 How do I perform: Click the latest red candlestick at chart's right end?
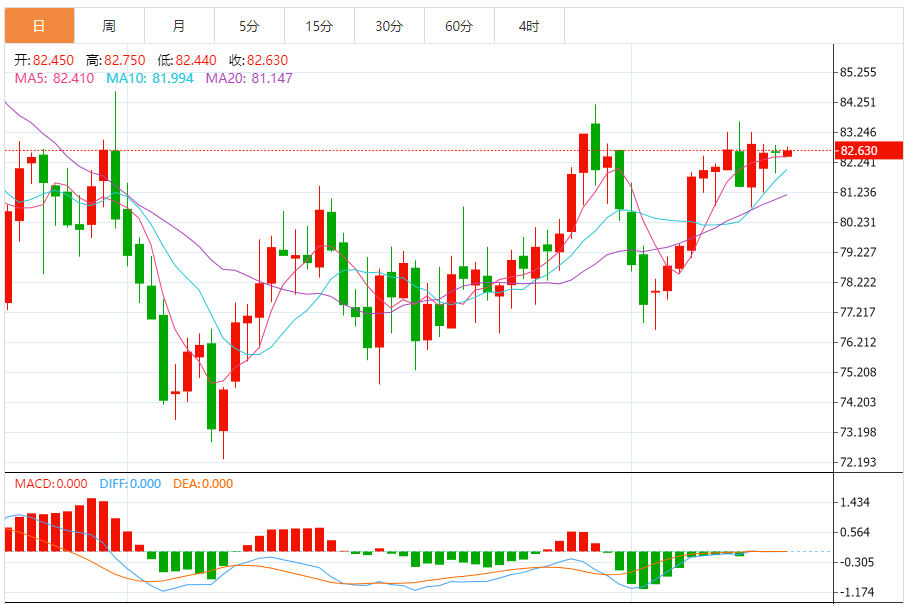pyautogui.click(x=787, y=153)
